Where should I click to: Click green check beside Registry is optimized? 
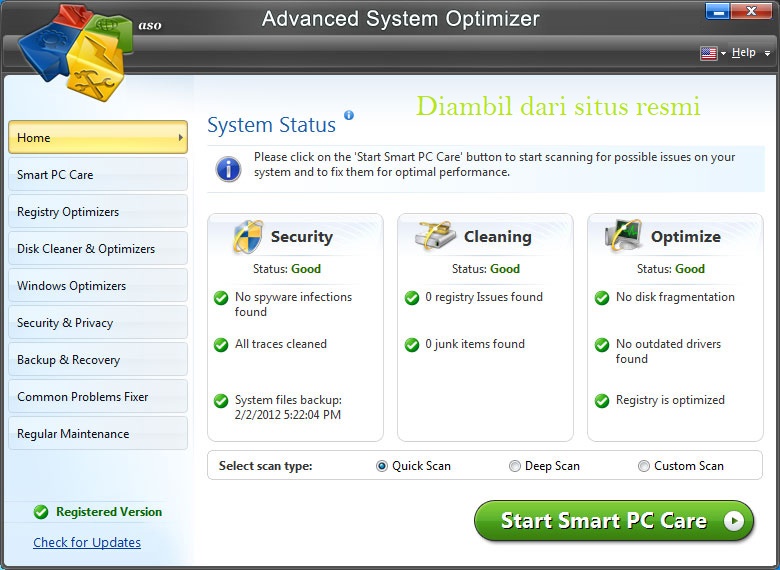tap(602, 401)
